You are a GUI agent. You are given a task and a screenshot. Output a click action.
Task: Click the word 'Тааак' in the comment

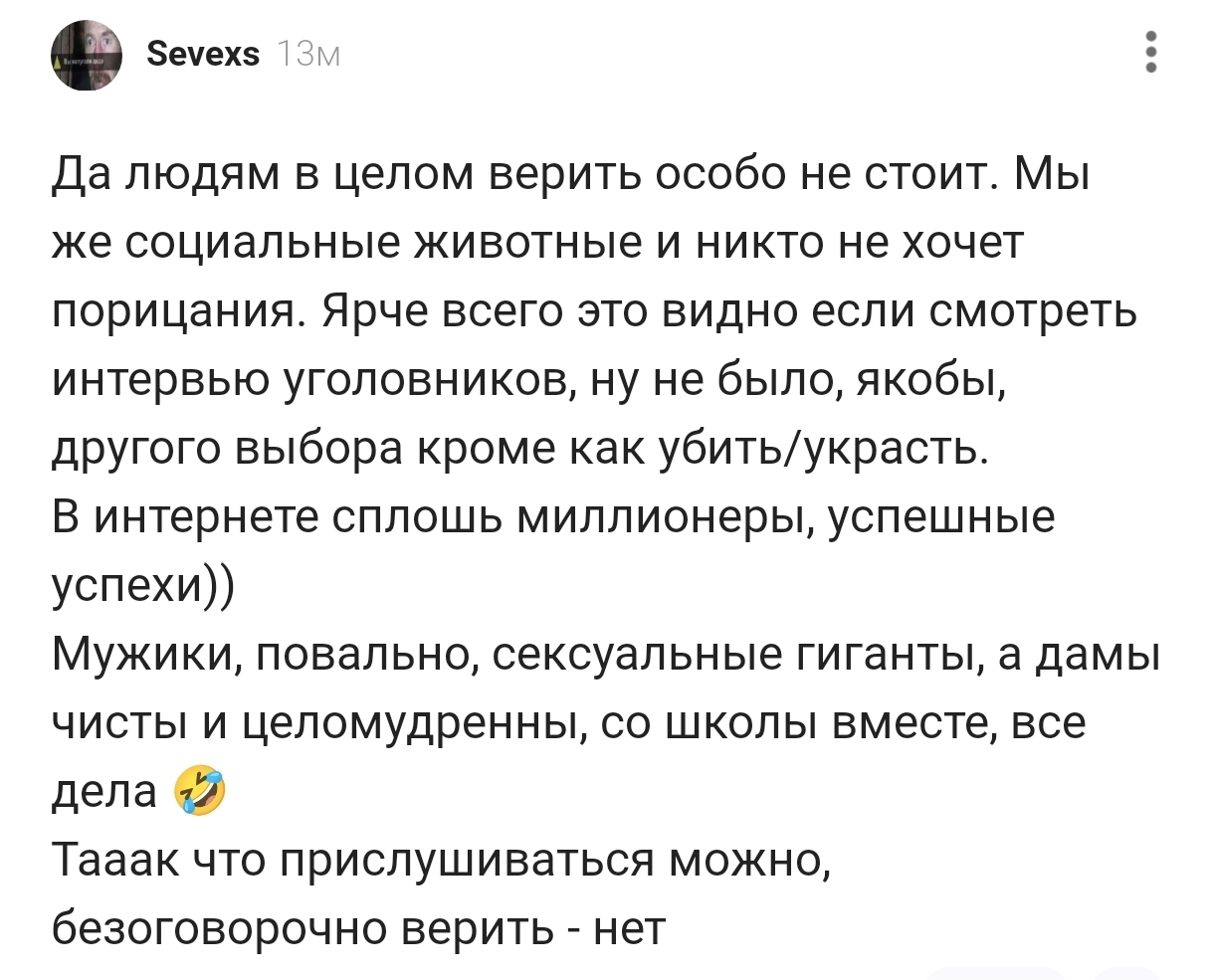[x=114, y=860]
